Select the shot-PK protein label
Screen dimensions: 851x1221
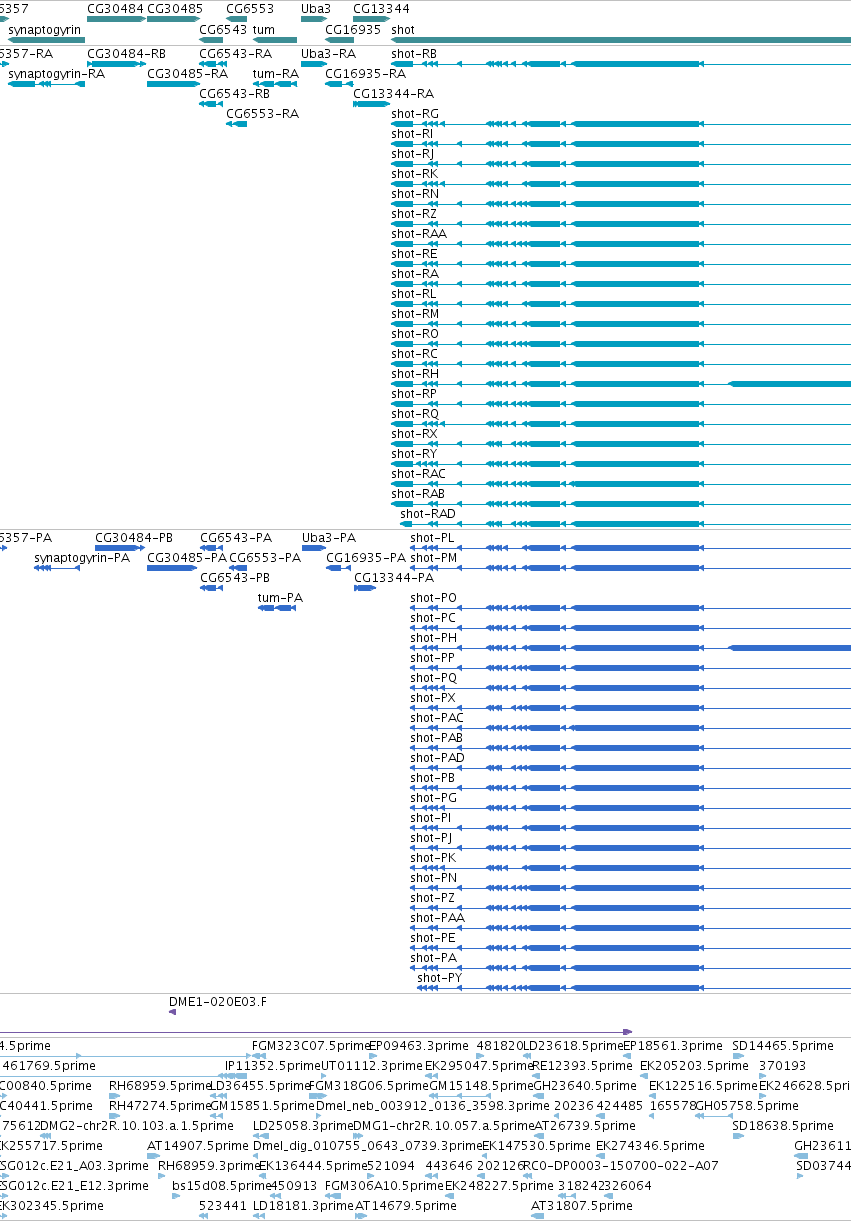pos(433,858)
